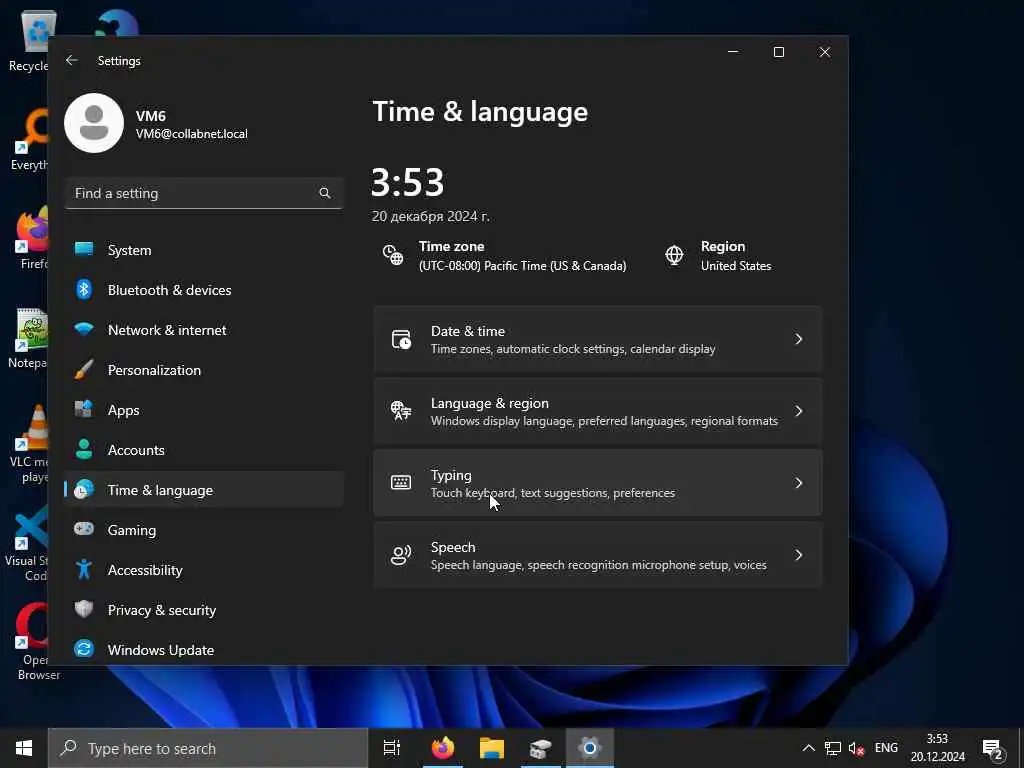Switch to Accounts settings
This screenshot has height=768, width=1024.
[x=204, y=449]
